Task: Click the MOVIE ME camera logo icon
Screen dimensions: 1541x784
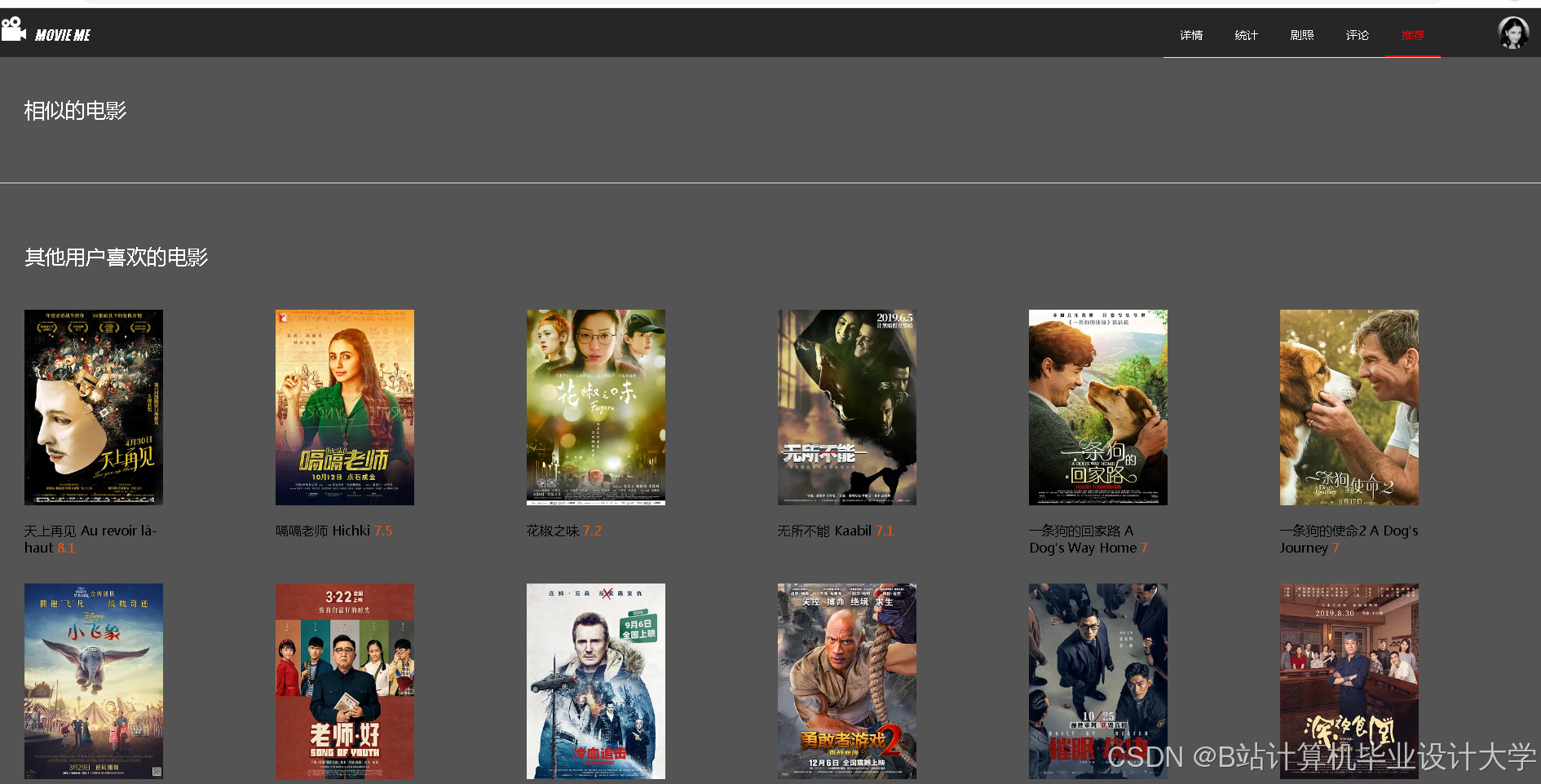Action: coord(13,29)
